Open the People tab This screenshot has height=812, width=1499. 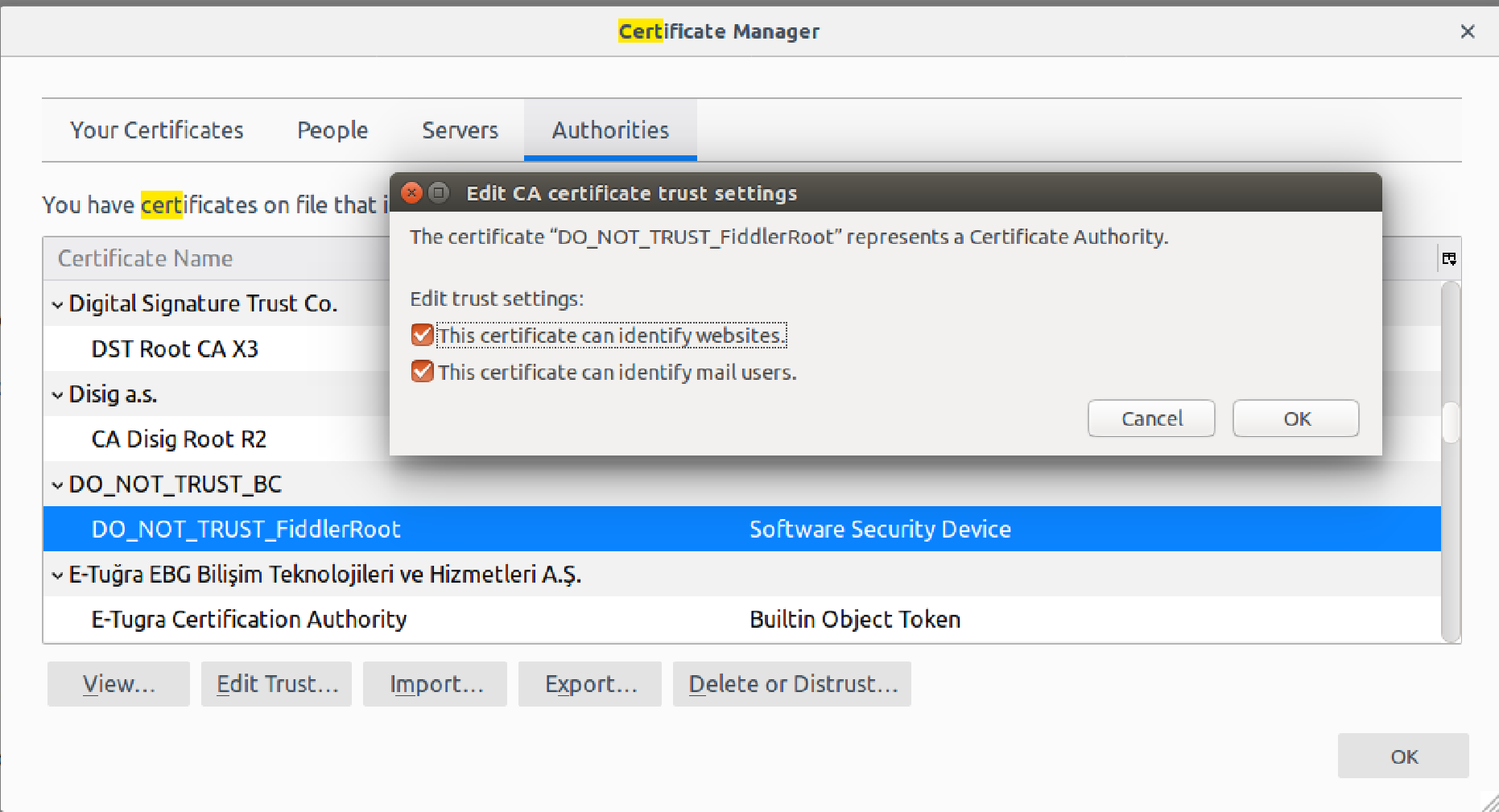(332, 130)
